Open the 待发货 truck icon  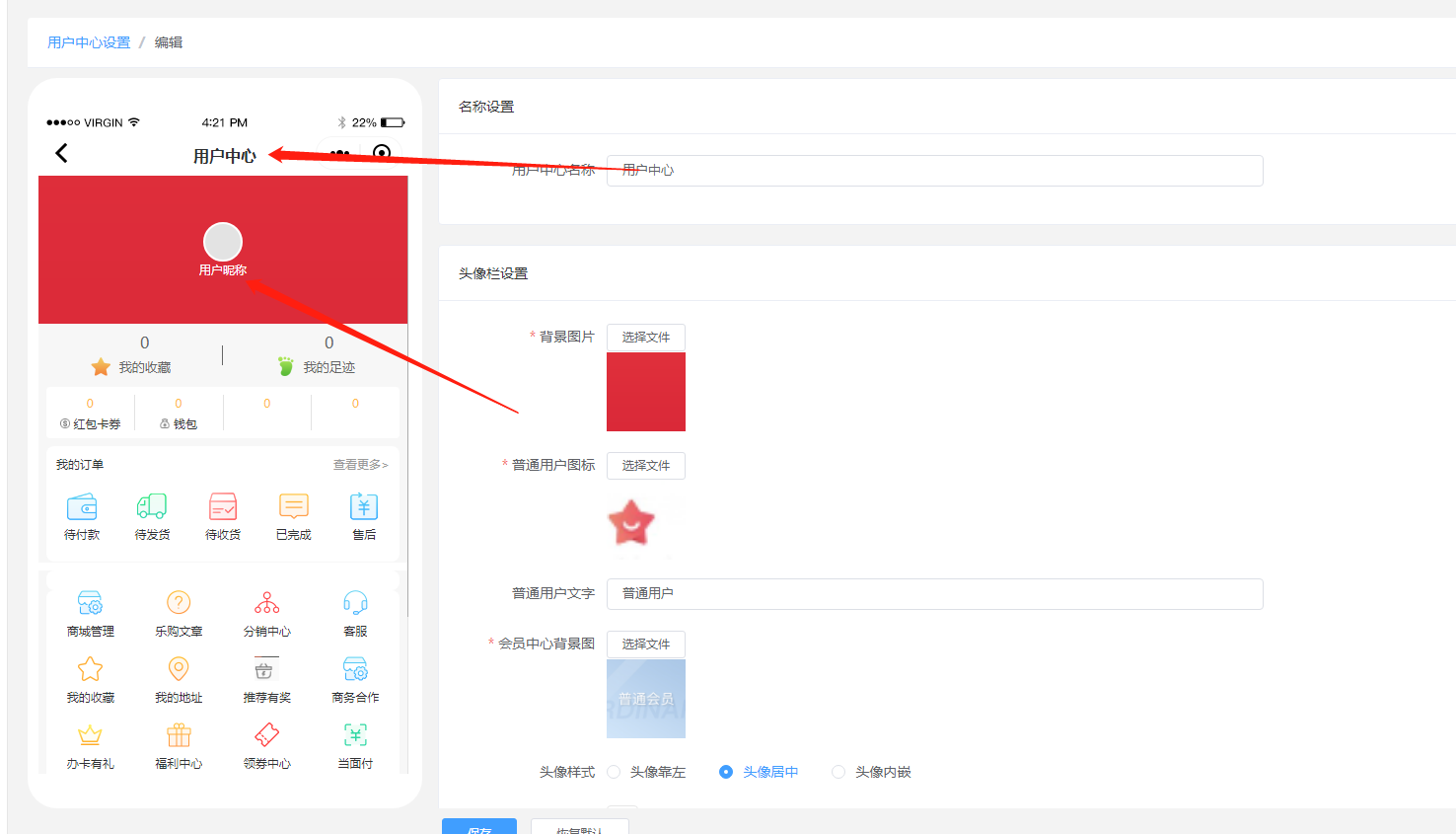coord(152,507)
